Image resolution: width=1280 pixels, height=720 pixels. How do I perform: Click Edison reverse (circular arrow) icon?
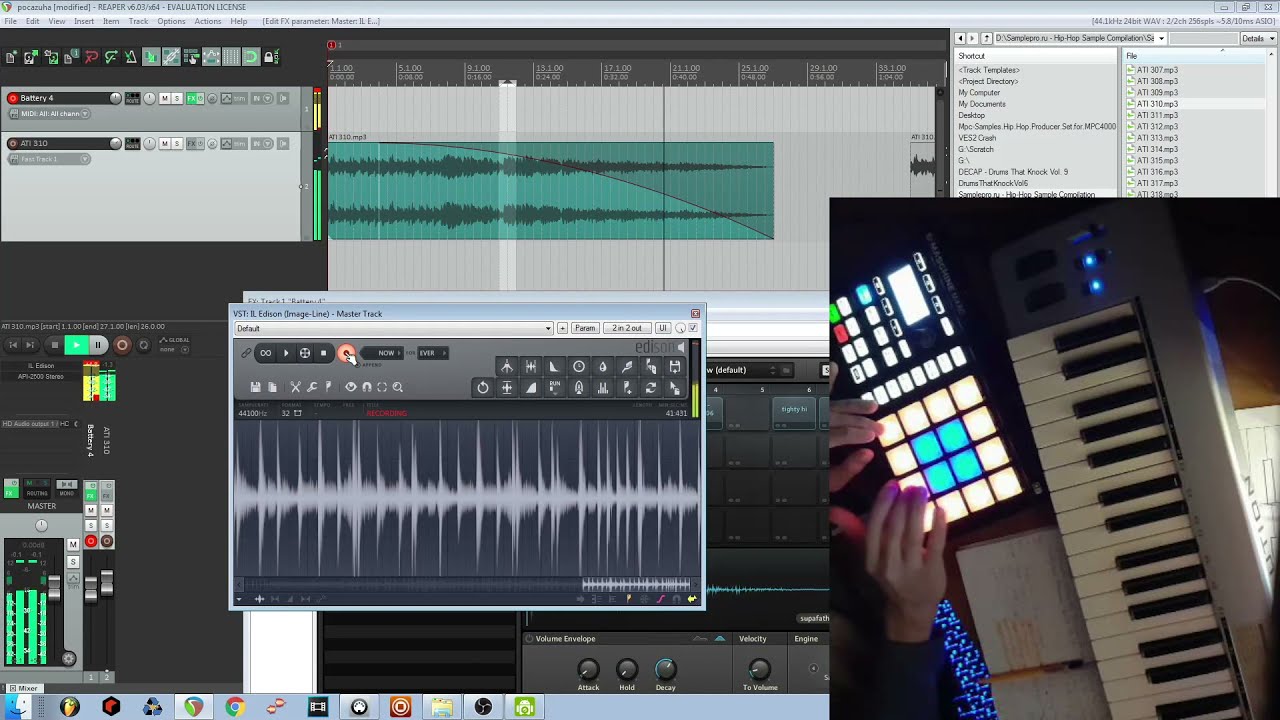point(483,387)
